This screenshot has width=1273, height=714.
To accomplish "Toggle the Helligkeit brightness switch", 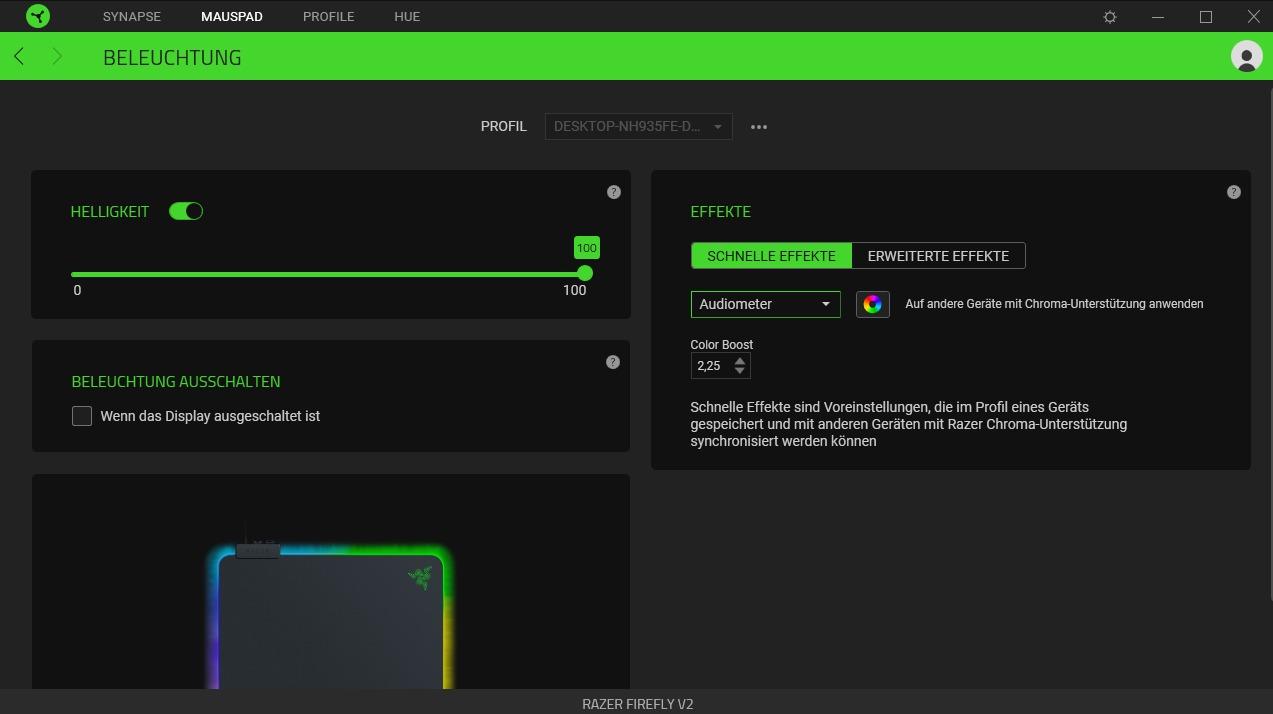I will [x=186, y=211].
